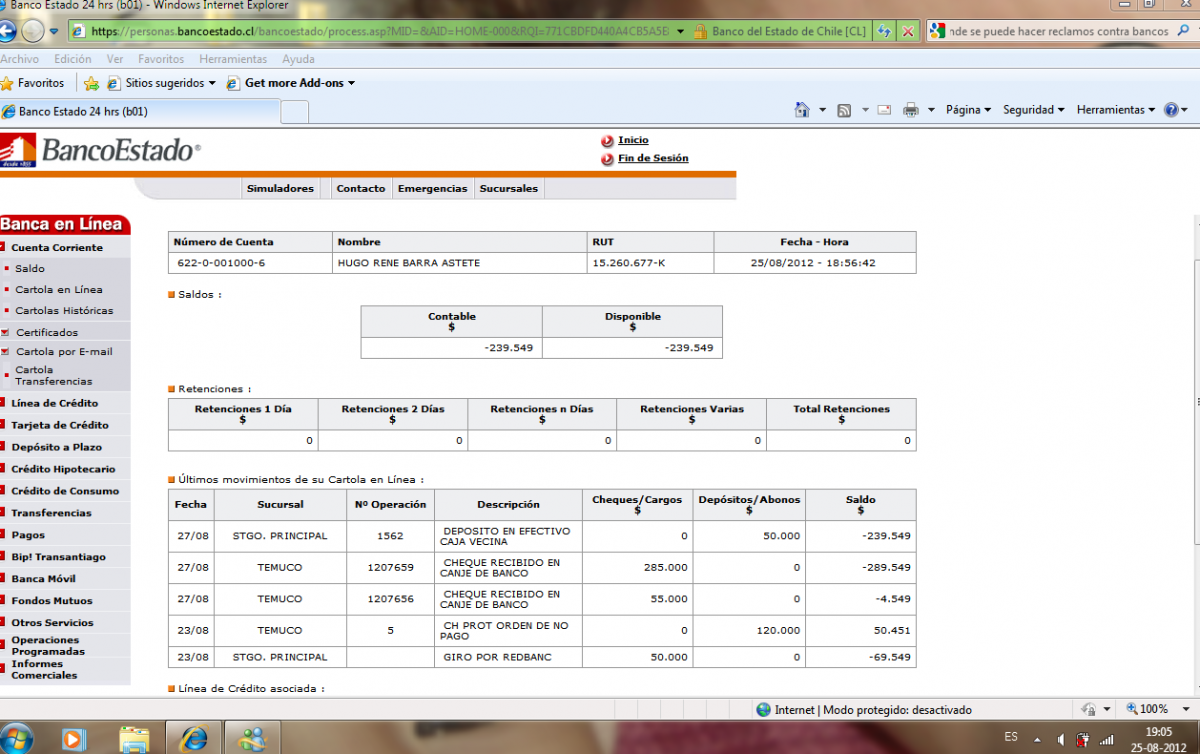This screenshot has height=754, width=1200.
Task: Open Cartola en Línea in sidebar
Action: pyautogui.click(x=59, y=290)
